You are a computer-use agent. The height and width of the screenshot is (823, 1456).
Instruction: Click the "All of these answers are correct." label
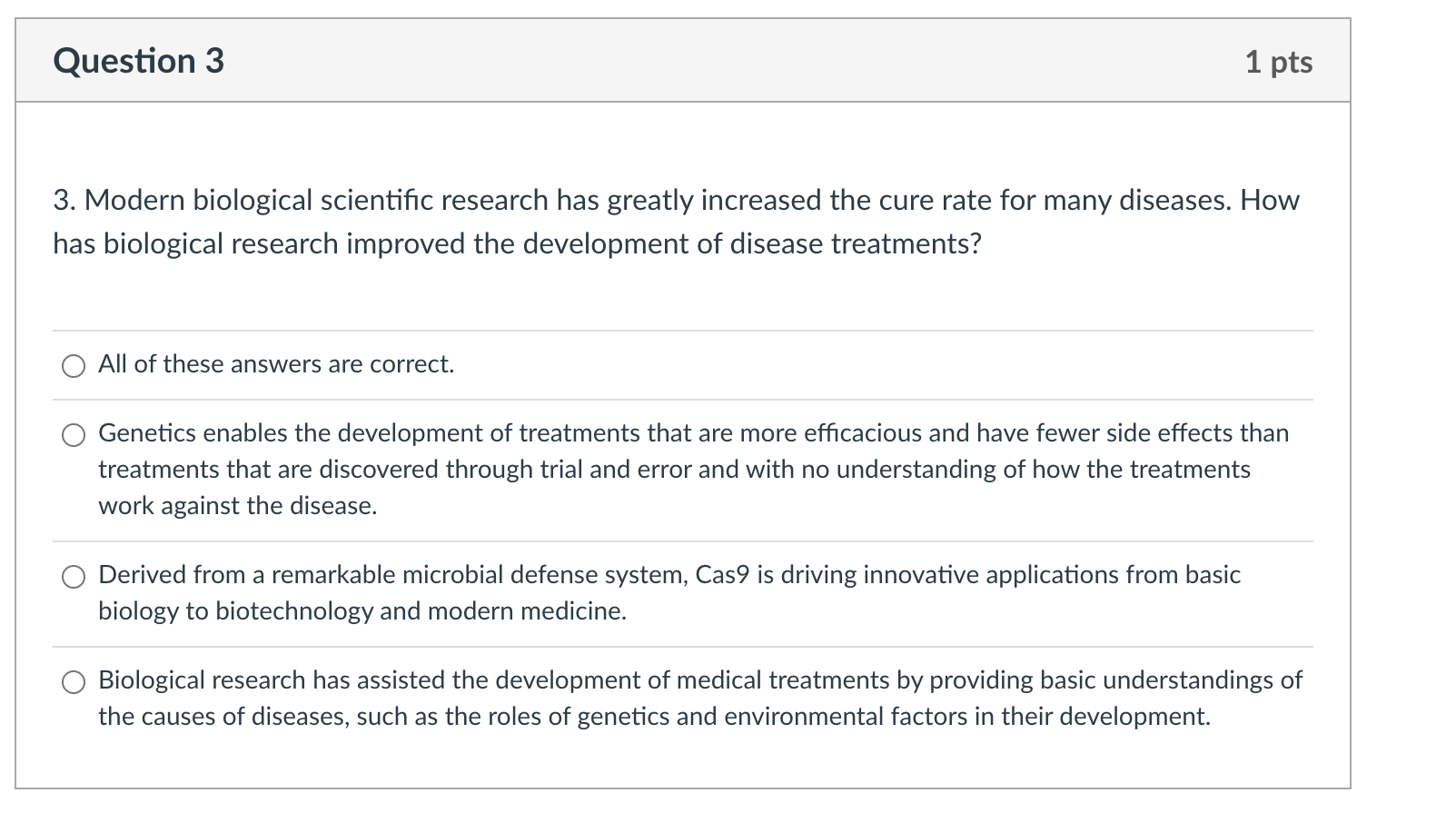click(x=276, y=364)
